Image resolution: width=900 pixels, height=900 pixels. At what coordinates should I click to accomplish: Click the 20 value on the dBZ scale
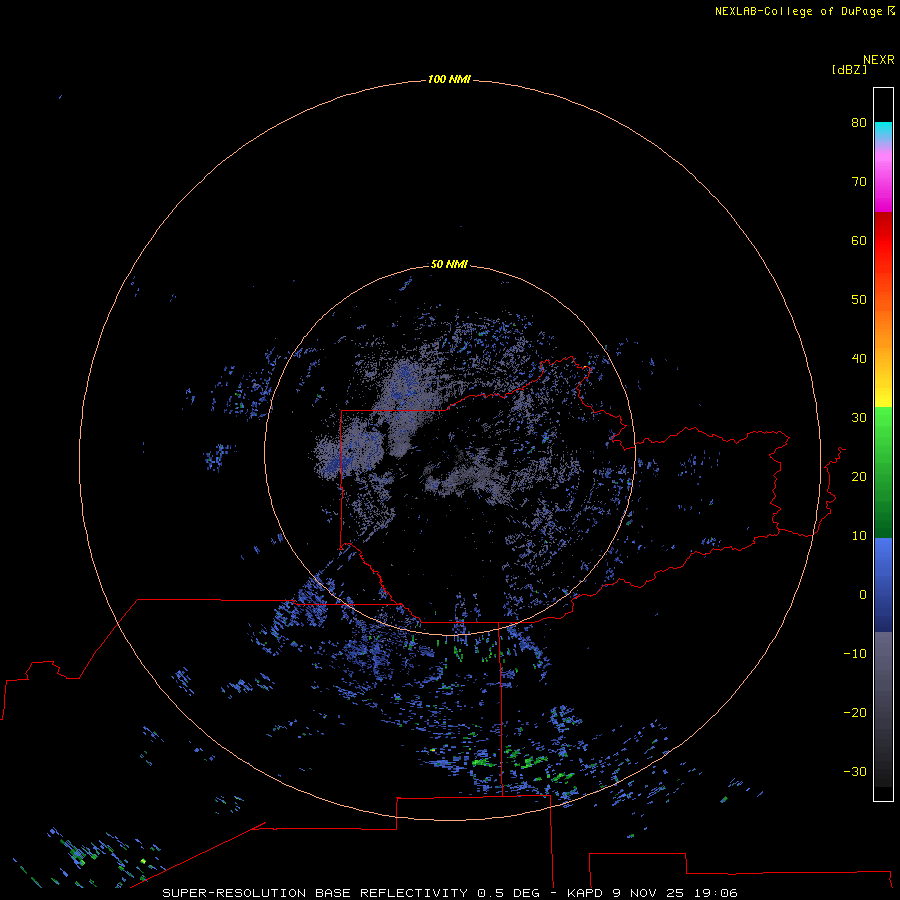(x=859, y=476)
